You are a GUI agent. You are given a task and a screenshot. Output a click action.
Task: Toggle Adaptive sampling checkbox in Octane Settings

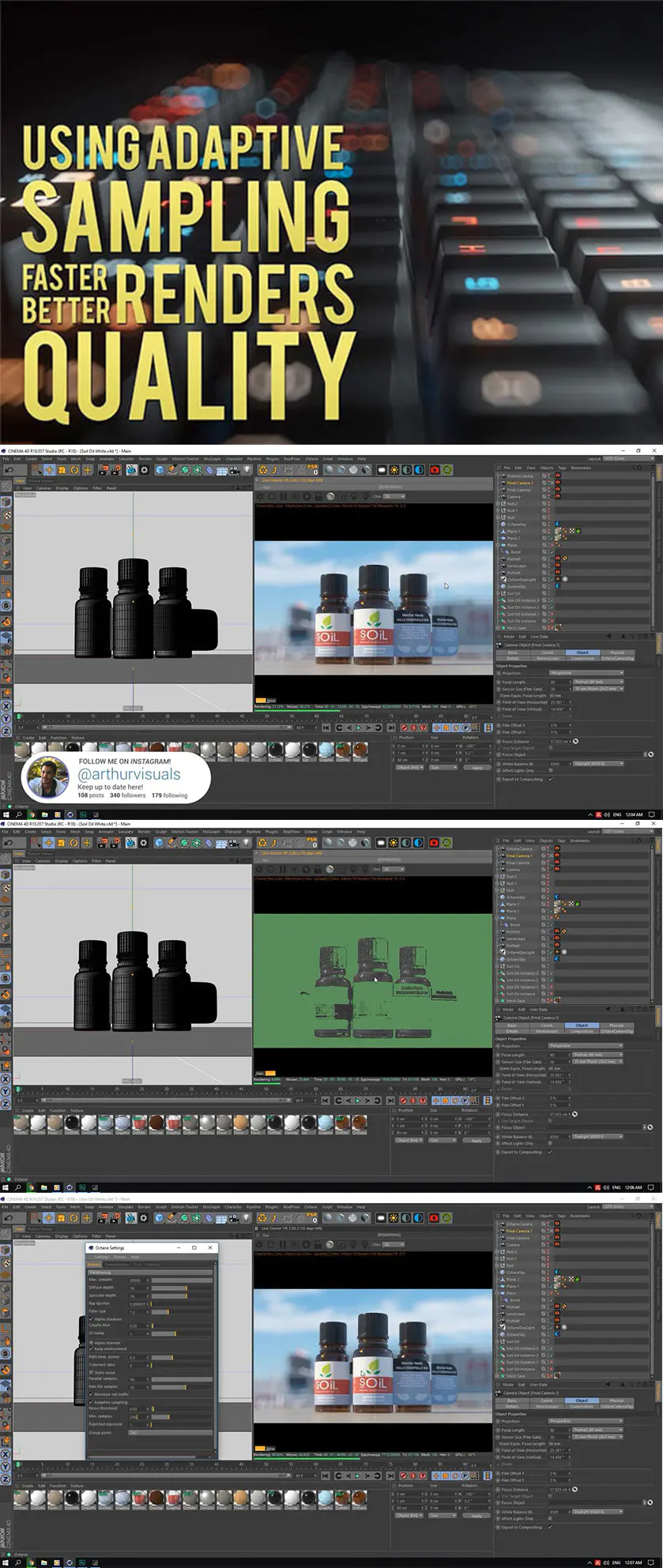coord(92,1402)
